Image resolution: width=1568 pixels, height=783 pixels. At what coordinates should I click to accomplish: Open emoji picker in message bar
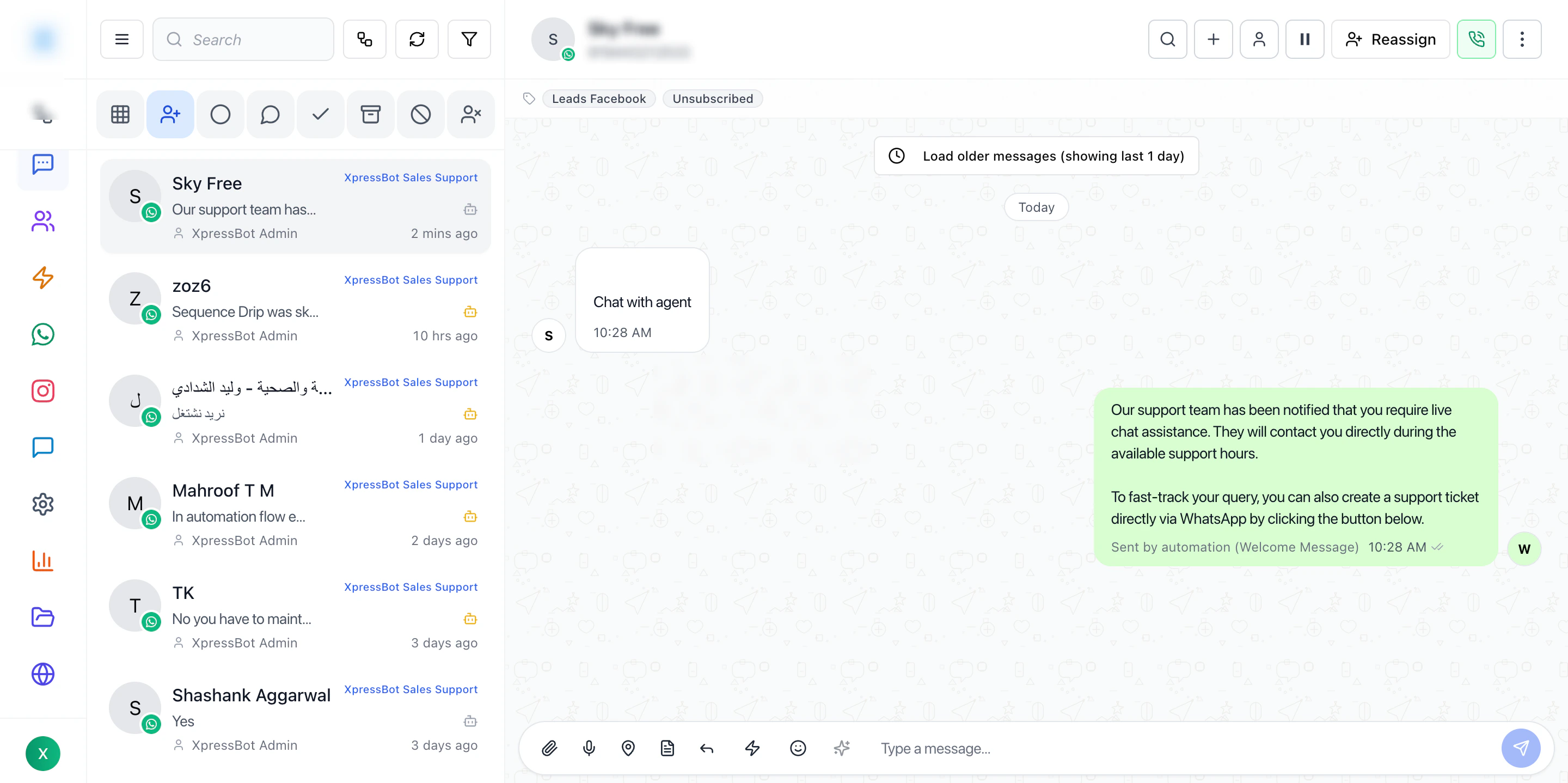798,748
